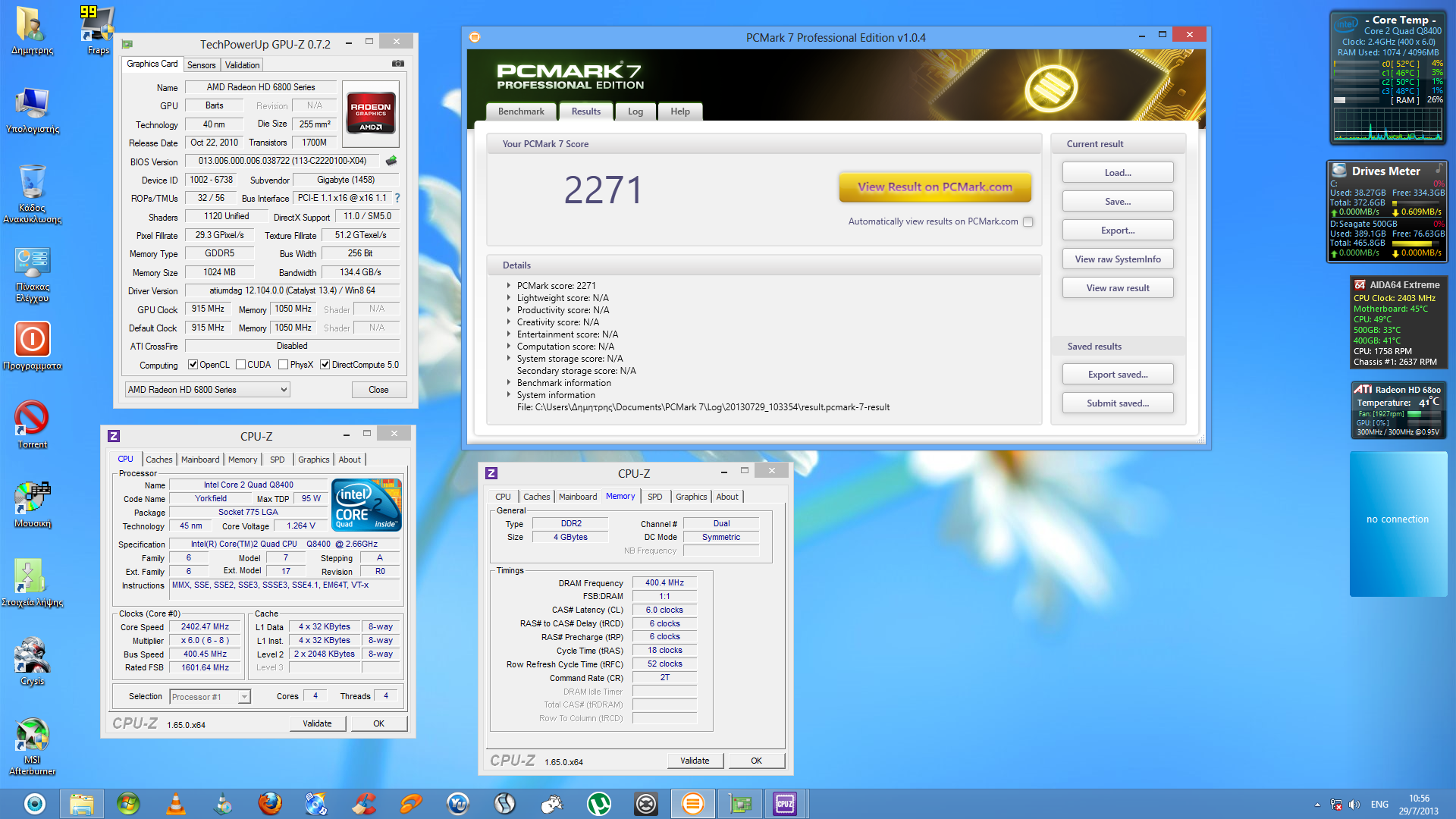Open the Στοιχεία λήψης desktop icon
This screenshot has width=1456, height=819.
[x=32, y=582]
